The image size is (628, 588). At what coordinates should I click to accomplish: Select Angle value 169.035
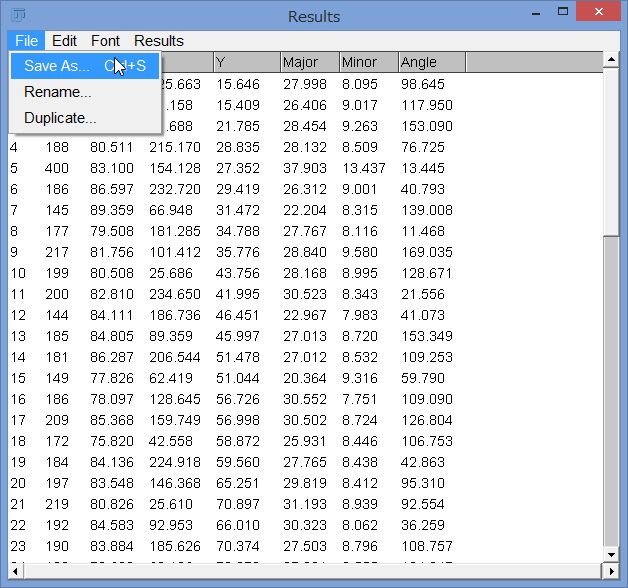[x=427, y=252]
